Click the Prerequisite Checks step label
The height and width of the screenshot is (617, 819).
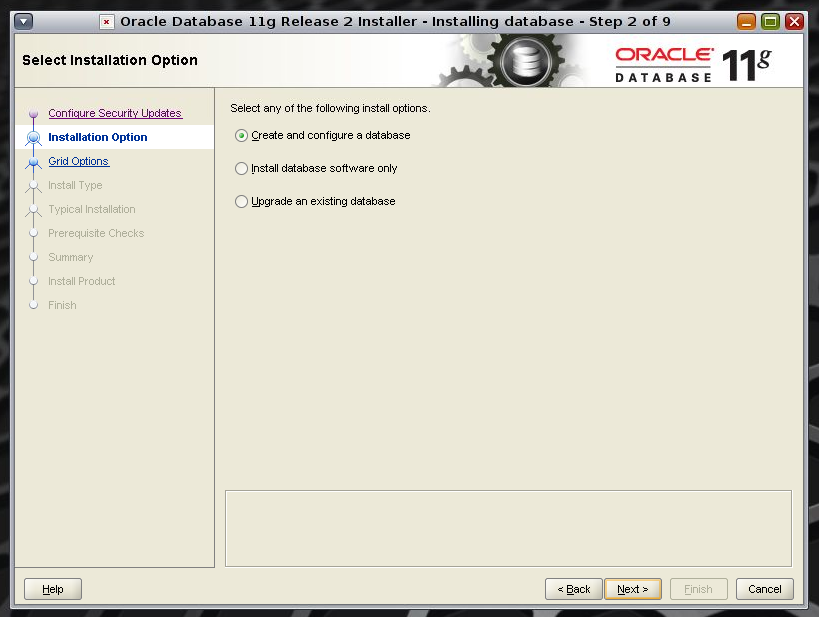click(96, 234)
